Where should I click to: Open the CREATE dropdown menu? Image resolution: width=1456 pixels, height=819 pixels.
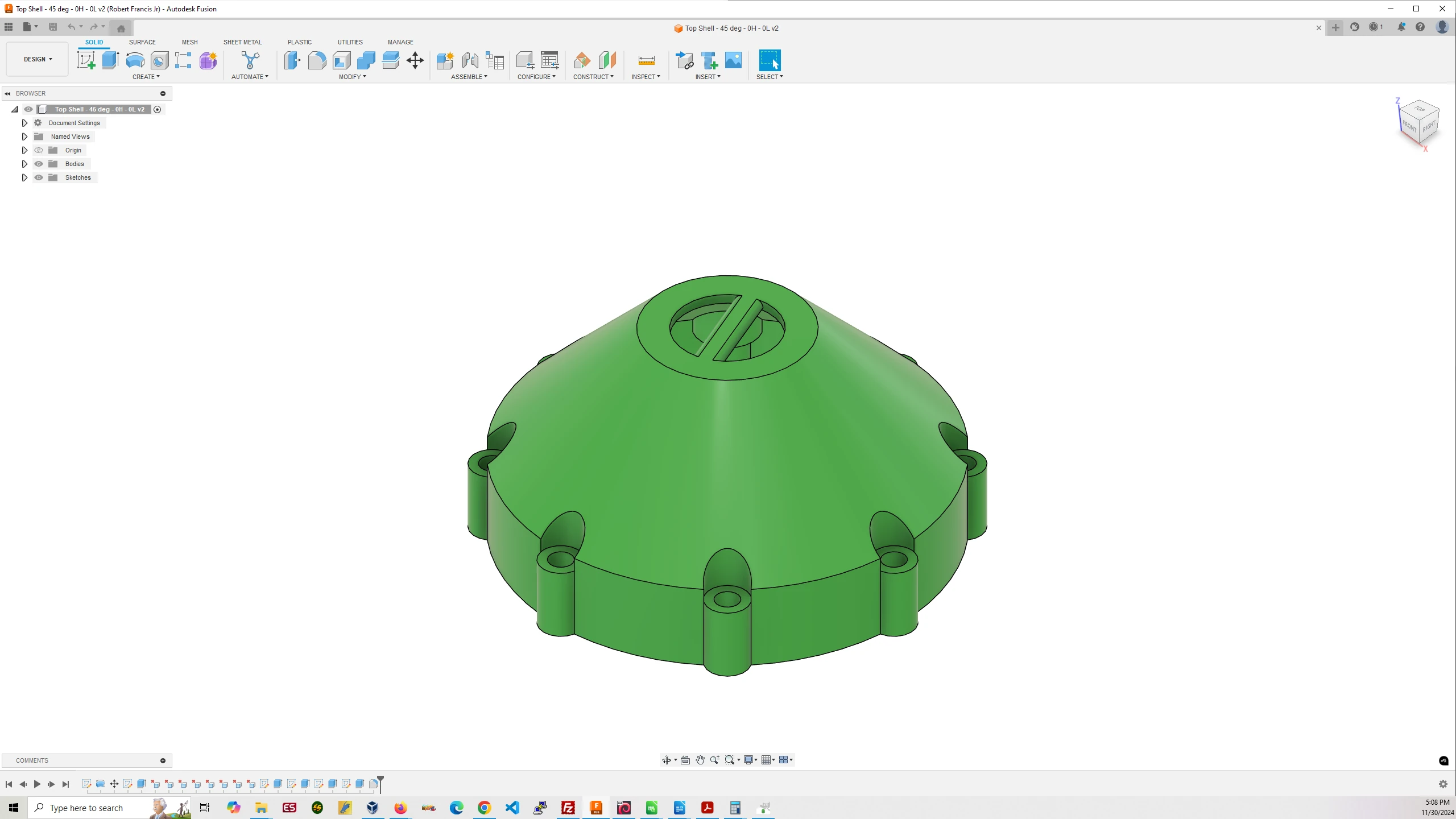tap(146, 77)
